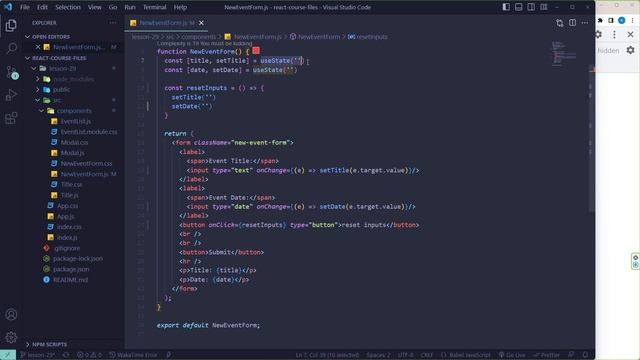The height and width of the screenshot is (360, 640).
Task: Open the Search view in activity bar
Action: 11,49
